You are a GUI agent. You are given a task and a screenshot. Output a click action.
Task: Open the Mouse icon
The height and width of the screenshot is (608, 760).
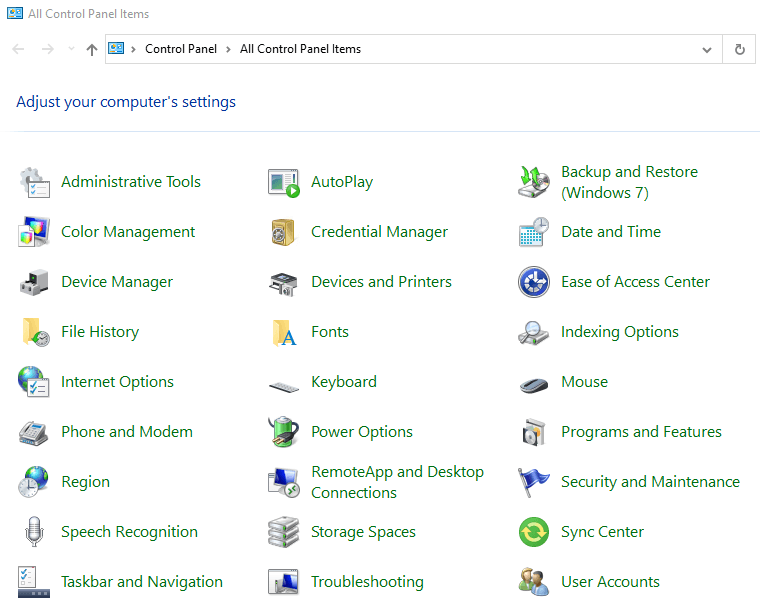534,385
